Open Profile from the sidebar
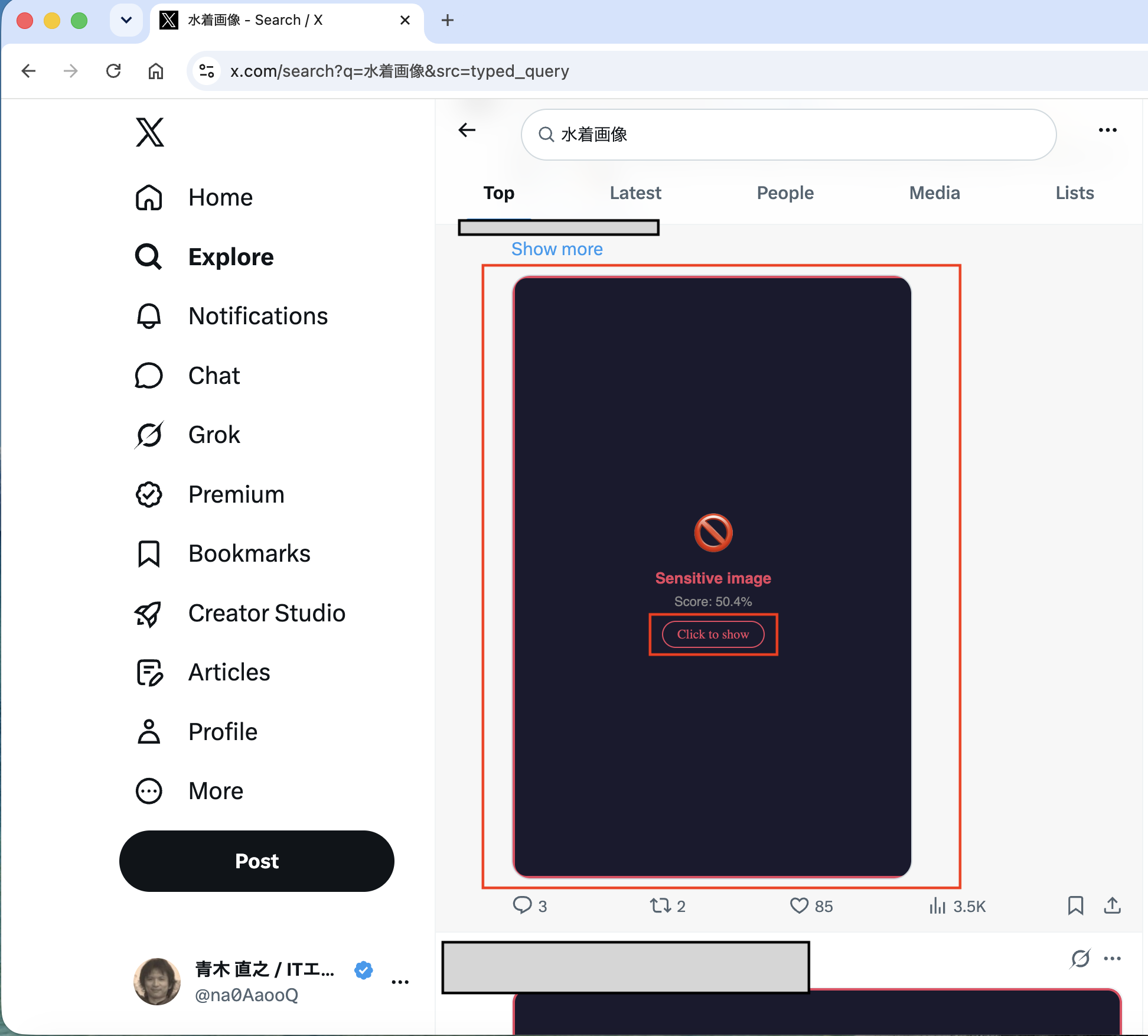 coord(196,732)
